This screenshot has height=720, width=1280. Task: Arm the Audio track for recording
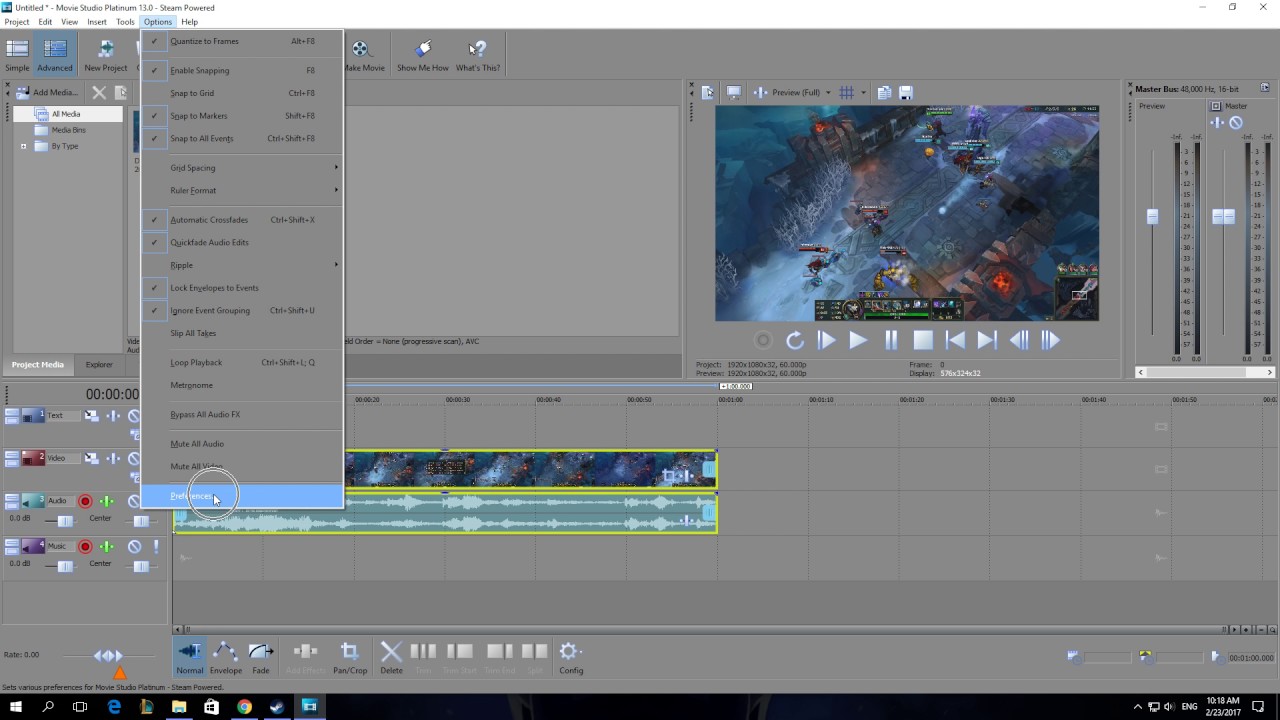tap(85, 502)
